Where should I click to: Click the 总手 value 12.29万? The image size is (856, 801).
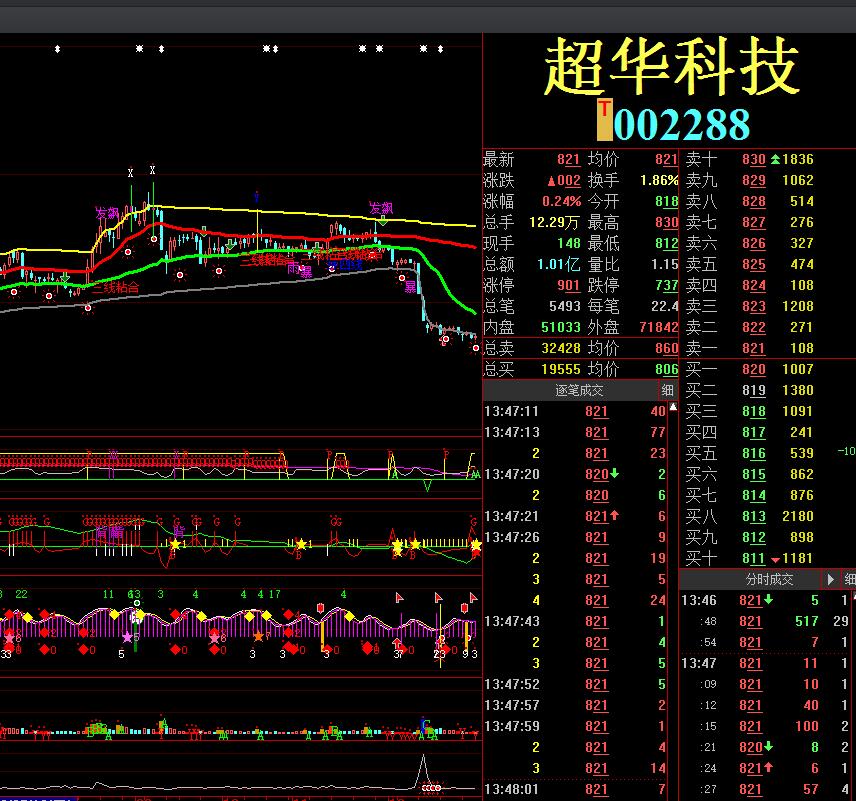[x=554, y=222]
